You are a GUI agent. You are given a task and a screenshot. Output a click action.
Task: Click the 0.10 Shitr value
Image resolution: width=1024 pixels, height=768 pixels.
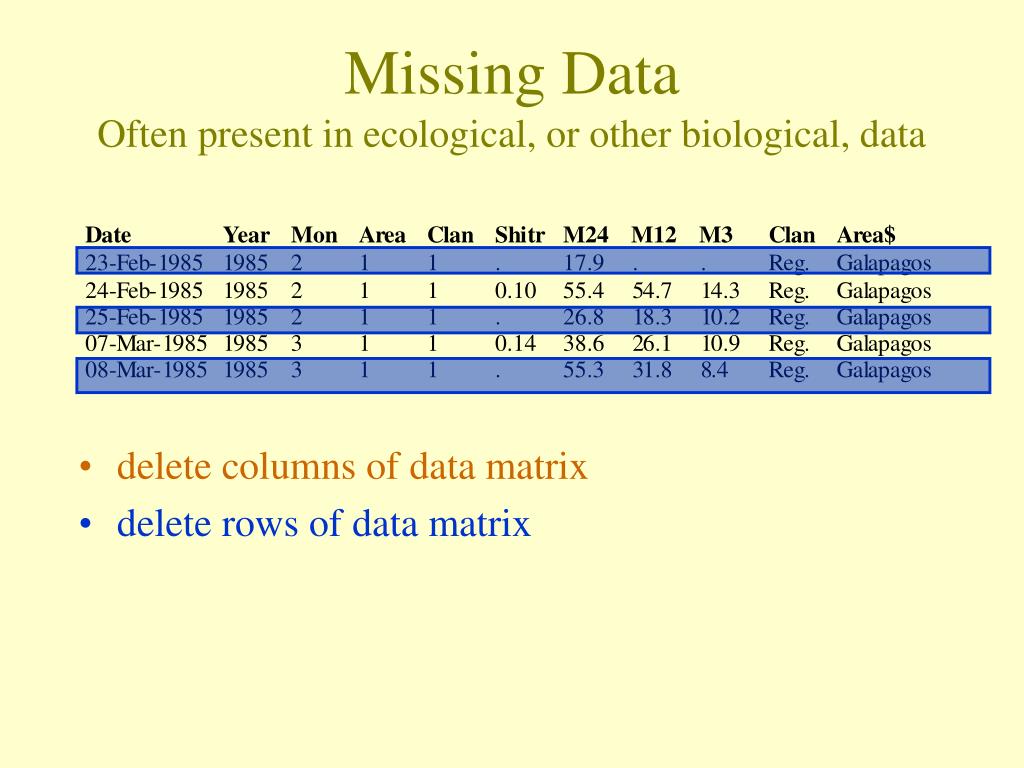515,290
